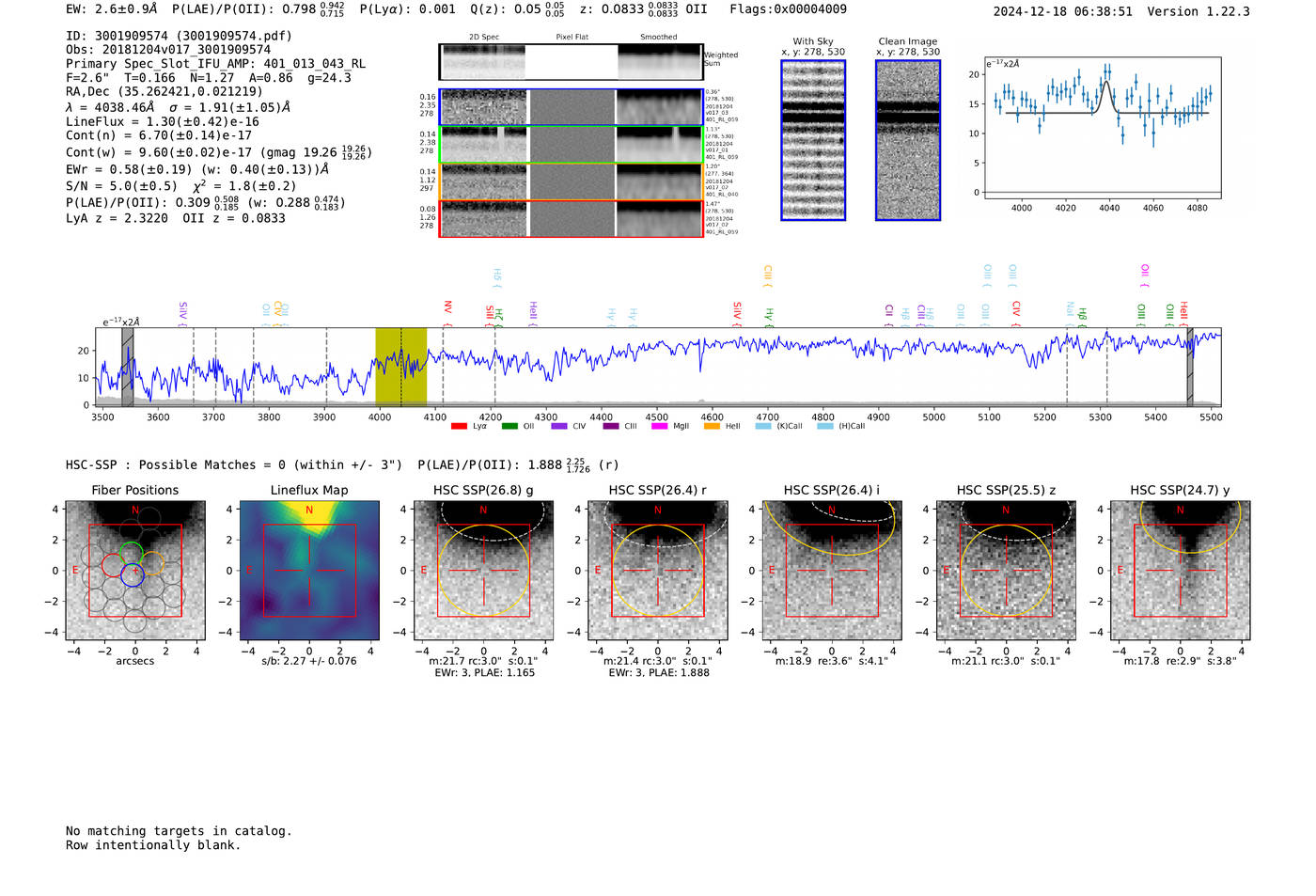Click the gray hatched band near 5460 Å
This screenshot has width=1316, height=896.
pos(1189,367)
